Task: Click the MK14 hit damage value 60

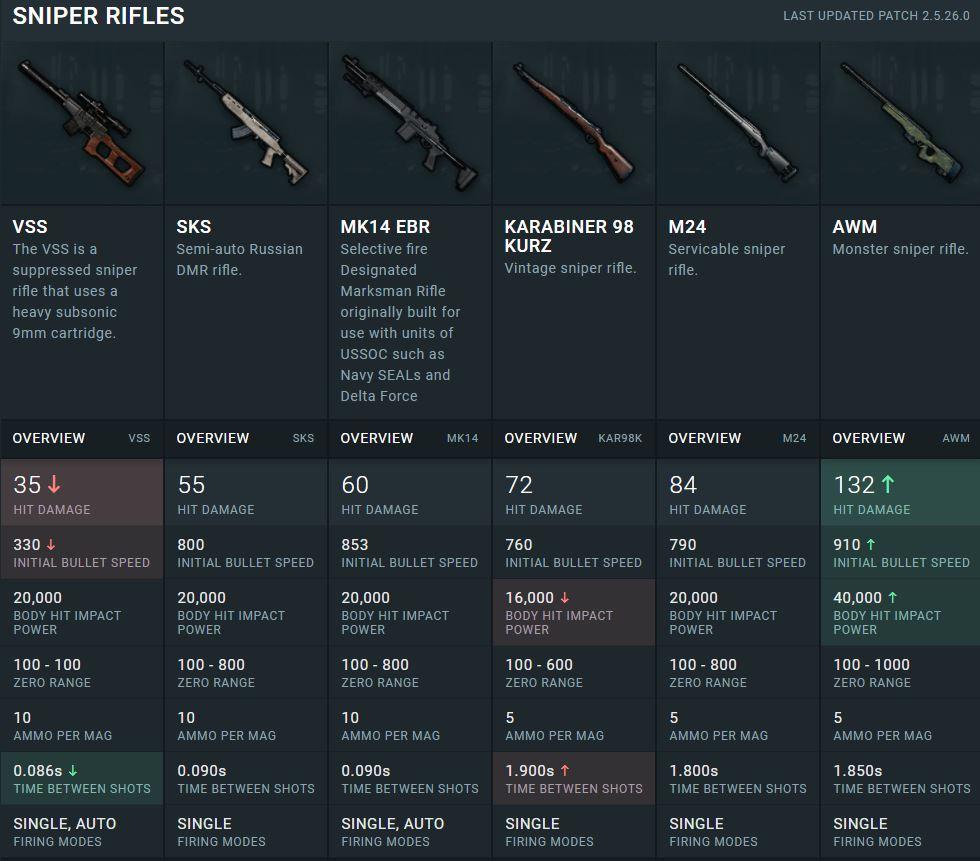Action: coord(355,485)
